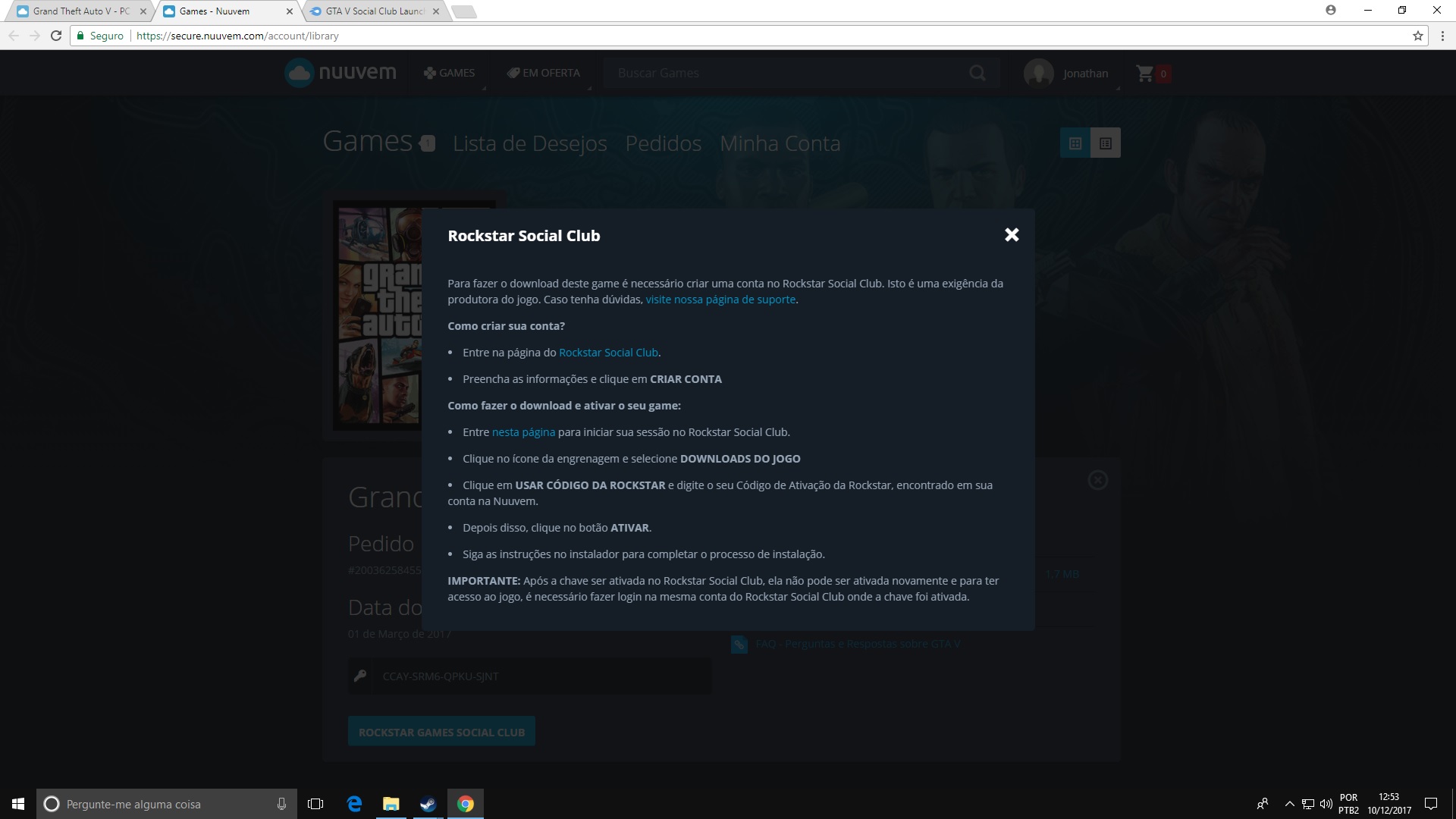Viewport: 1456px width, 819px height.
Task: Open the shopping cart icon
Action: [x=1144, y=74]
